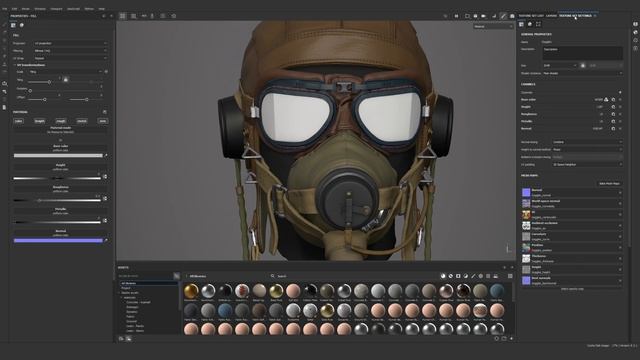Open the Projection dropdown in Fill
Screen dimensions: 640x360
click(x=70, y=43)
